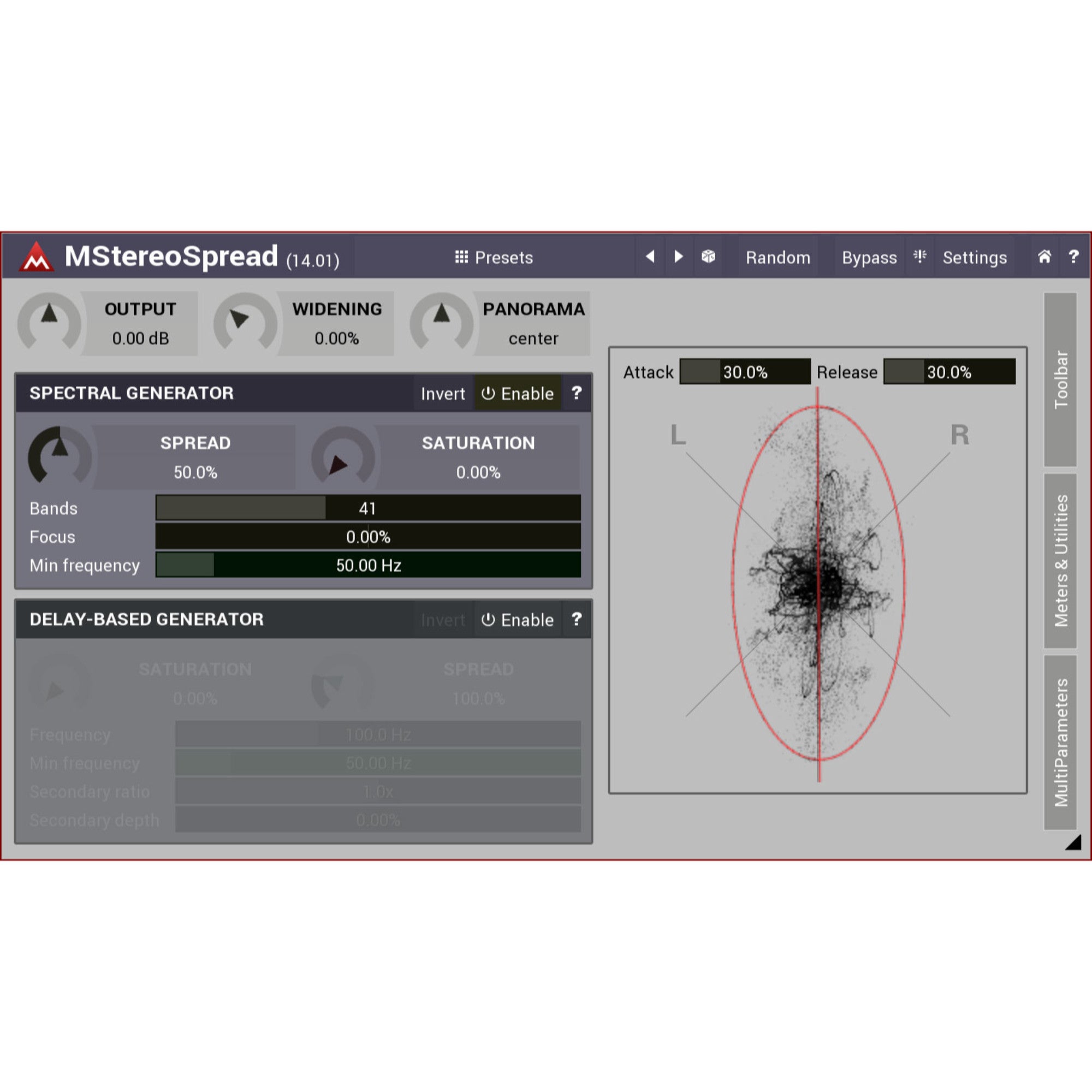
Task: Toggle Invert in Spectral Generator
Action: [443, 393]
